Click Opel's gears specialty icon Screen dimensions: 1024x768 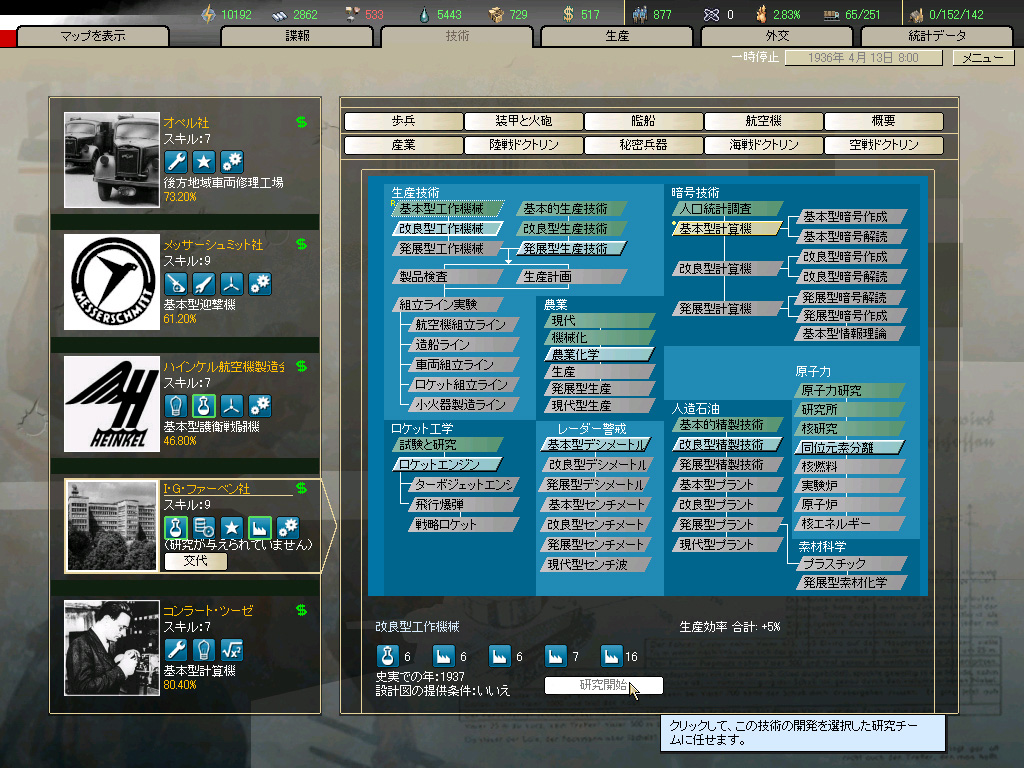click(232, 161)
